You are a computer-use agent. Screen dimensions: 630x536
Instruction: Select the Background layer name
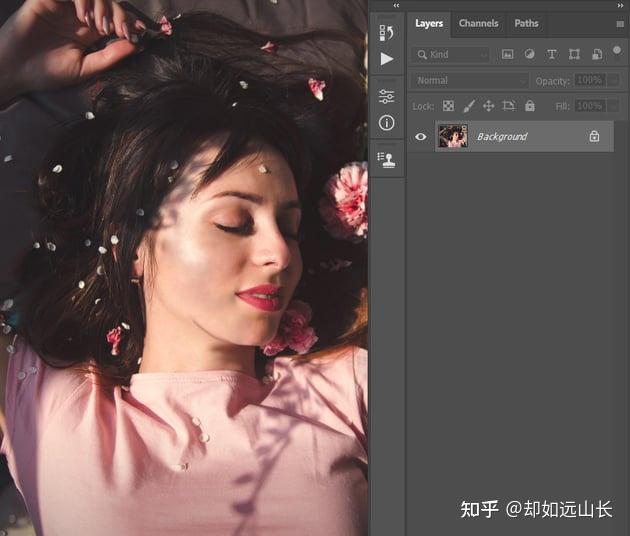(502, 137)
